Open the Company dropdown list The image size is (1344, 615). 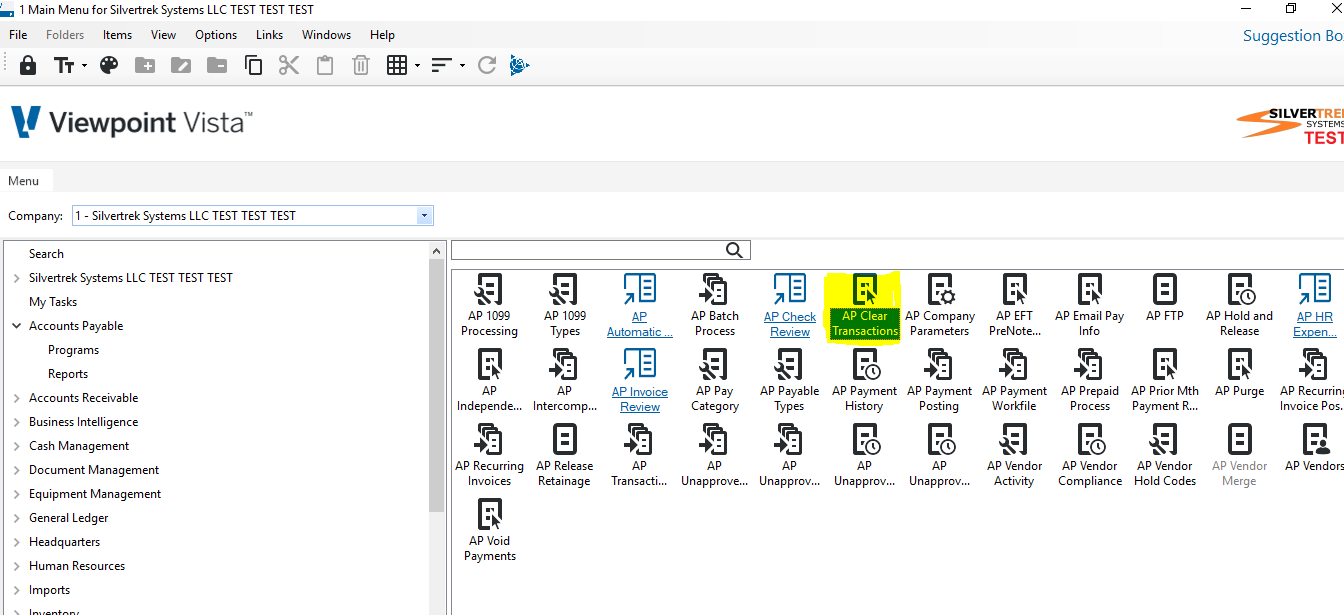(x=424, y=215)
